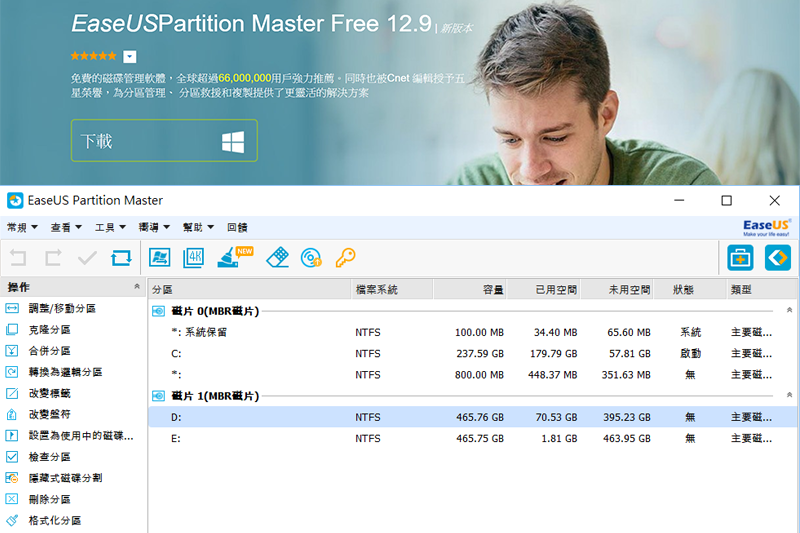Screen dimensions: 800x533
Task: Click 合併分區 operation text
Action: coord(49,350)
